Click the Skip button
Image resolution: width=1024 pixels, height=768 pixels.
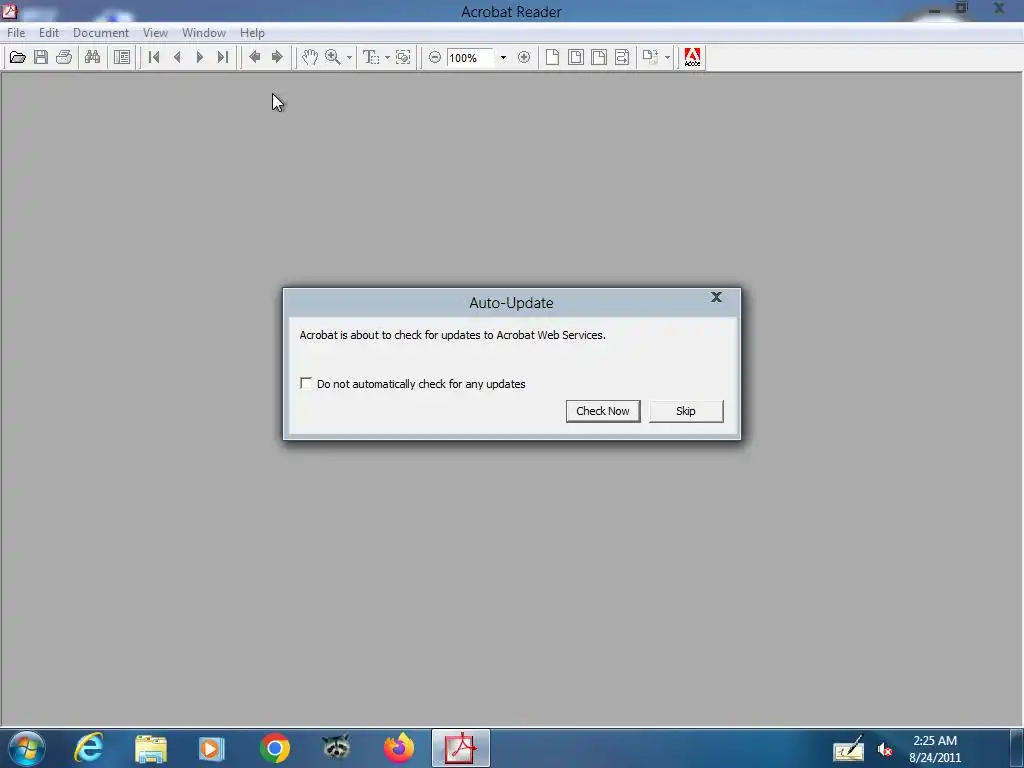click(686, 411)
